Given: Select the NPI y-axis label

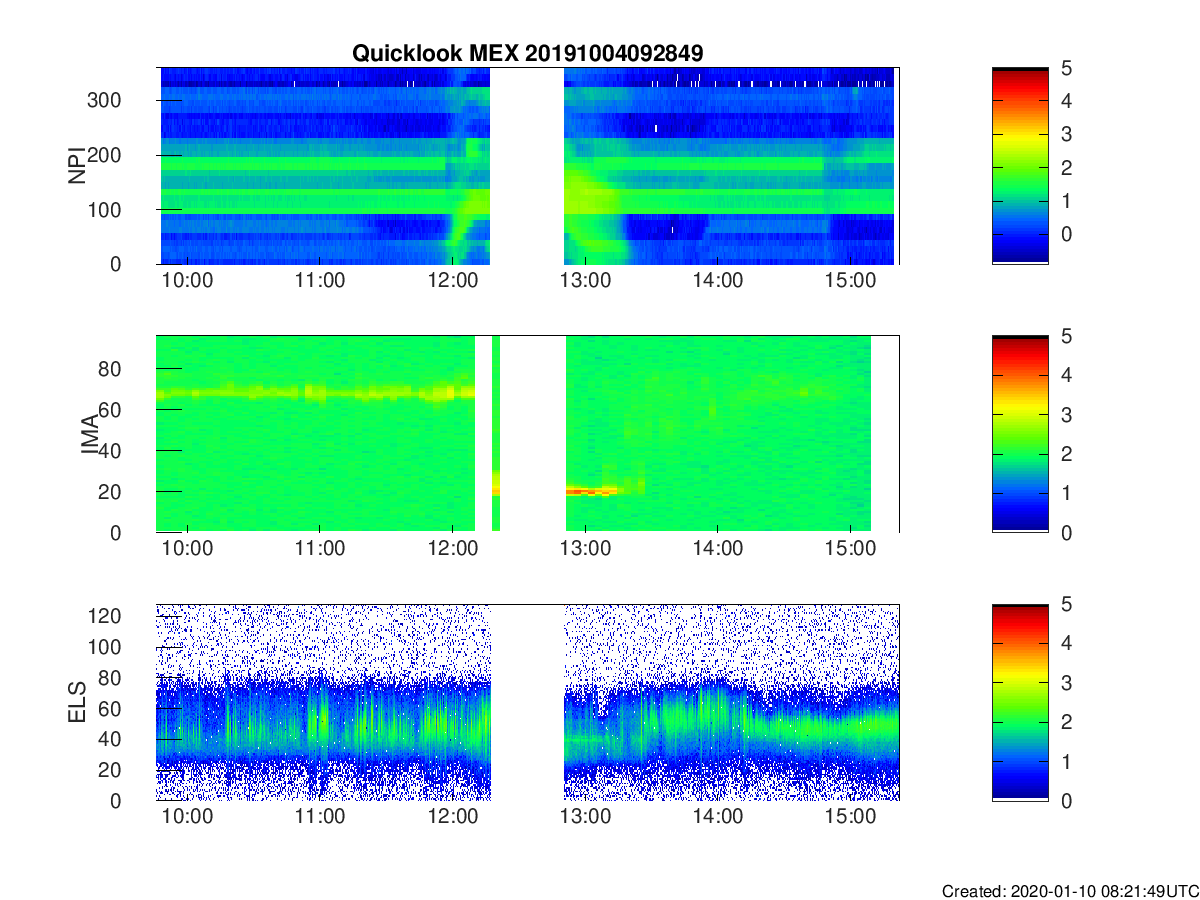Looking at the screenshot, I should [x=77, y=166].
